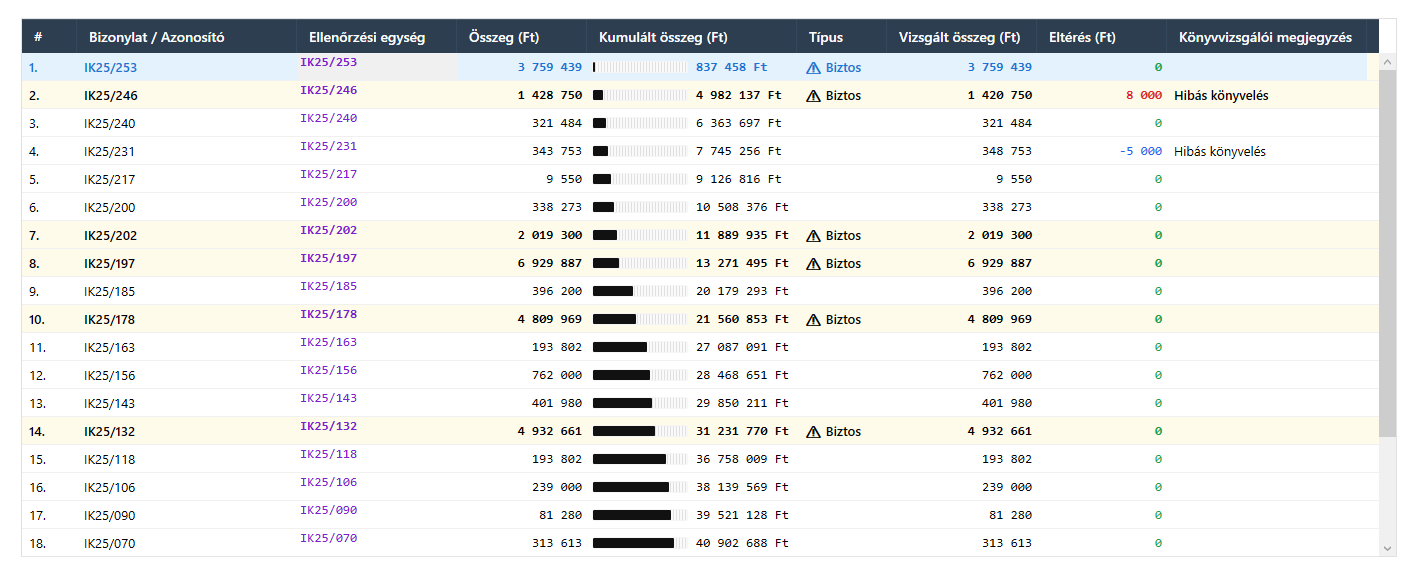Click warning icon in row IK25/253

coord(813,68)
